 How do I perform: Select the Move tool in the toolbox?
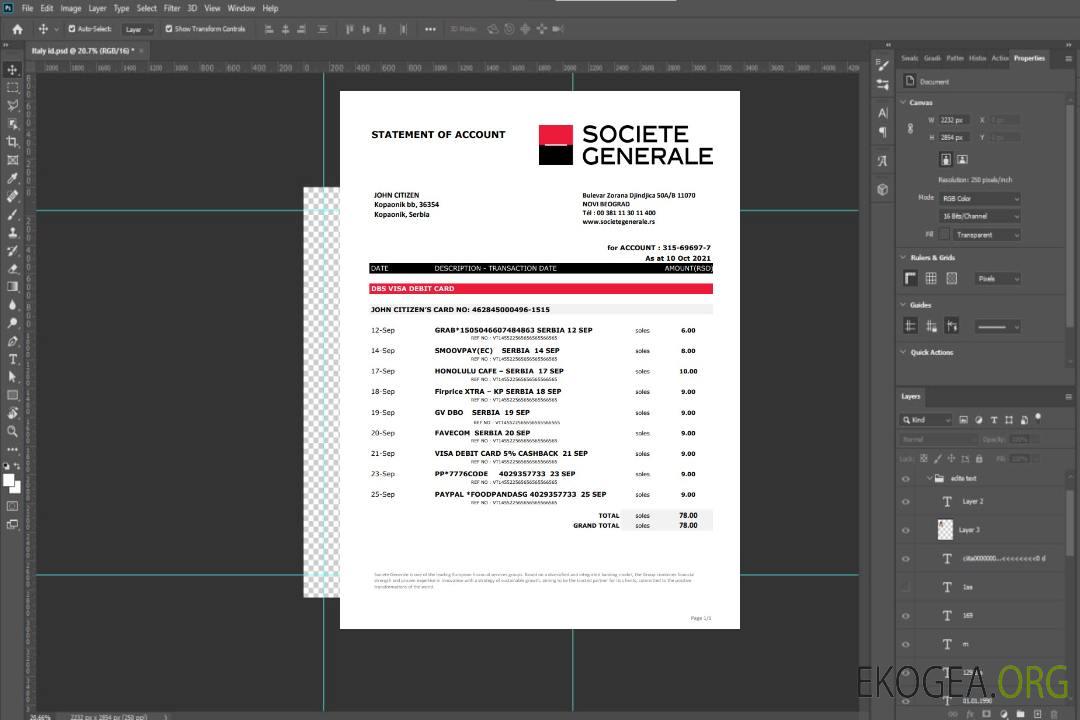click(x=12, y=70)
